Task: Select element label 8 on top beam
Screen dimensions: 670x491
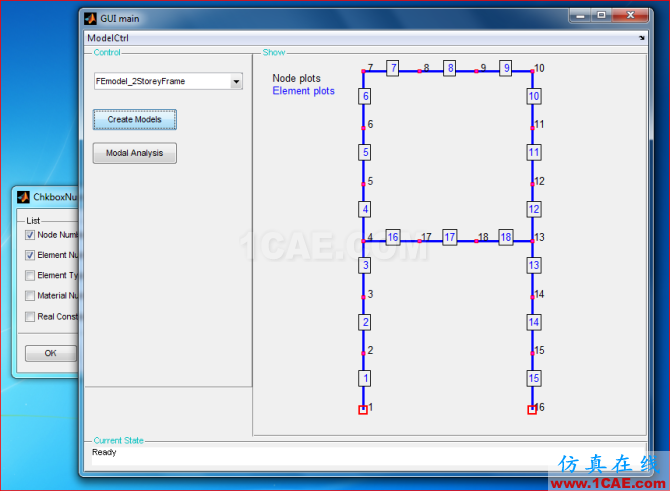Action: 450,68
